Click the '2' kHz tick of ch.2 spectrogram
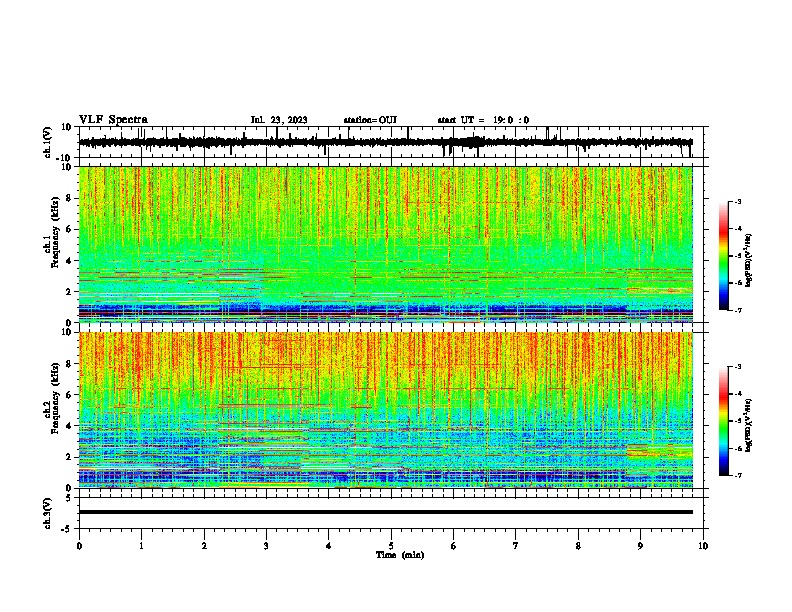 coord(69,457)
